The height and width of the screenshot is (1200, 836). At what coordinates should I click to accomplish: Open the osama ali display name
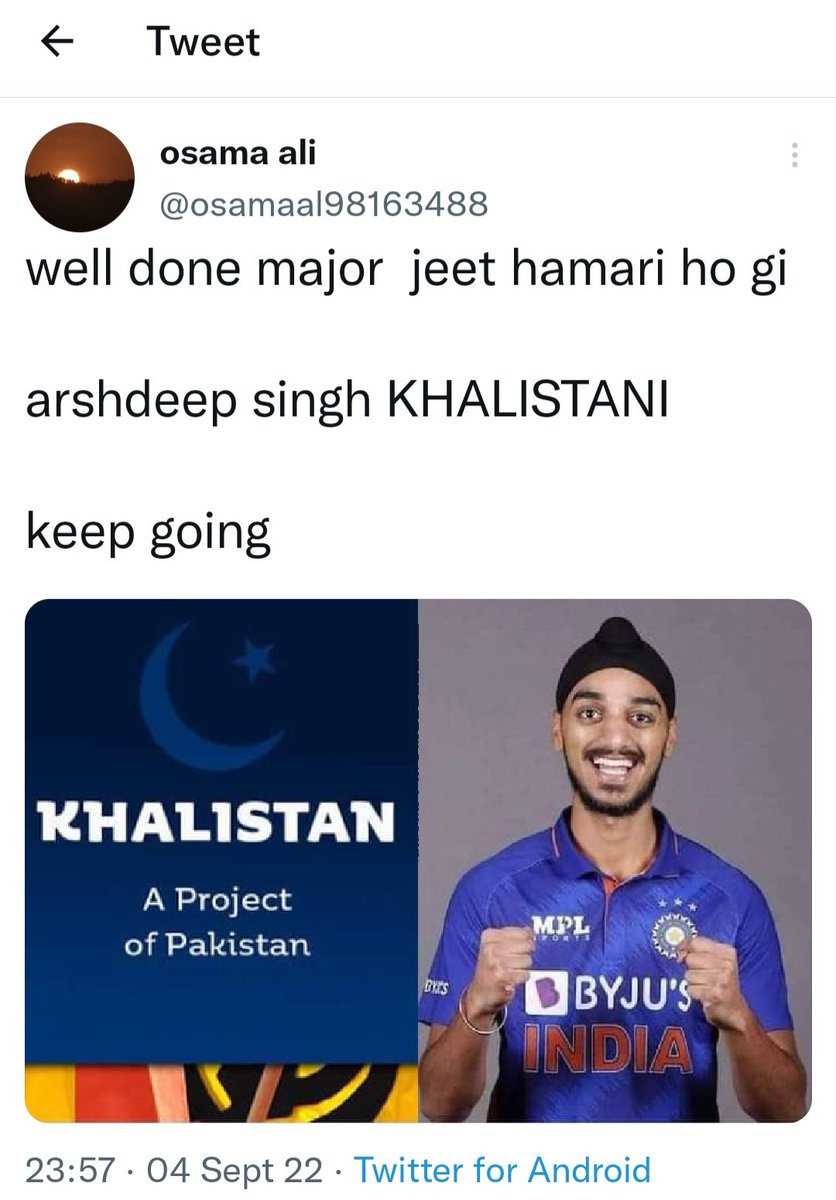(238, 154)
